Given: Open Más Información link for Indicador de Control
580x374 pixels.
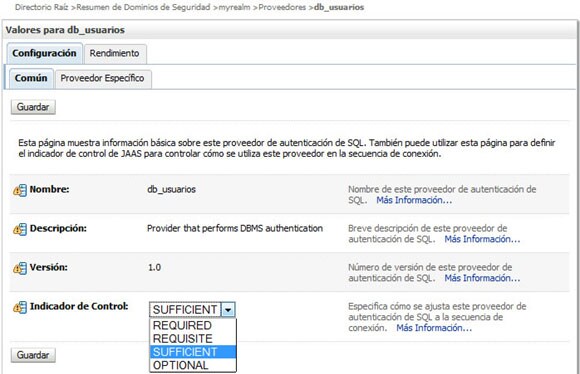Looking at the screenshot, I should tap(434, 328).
